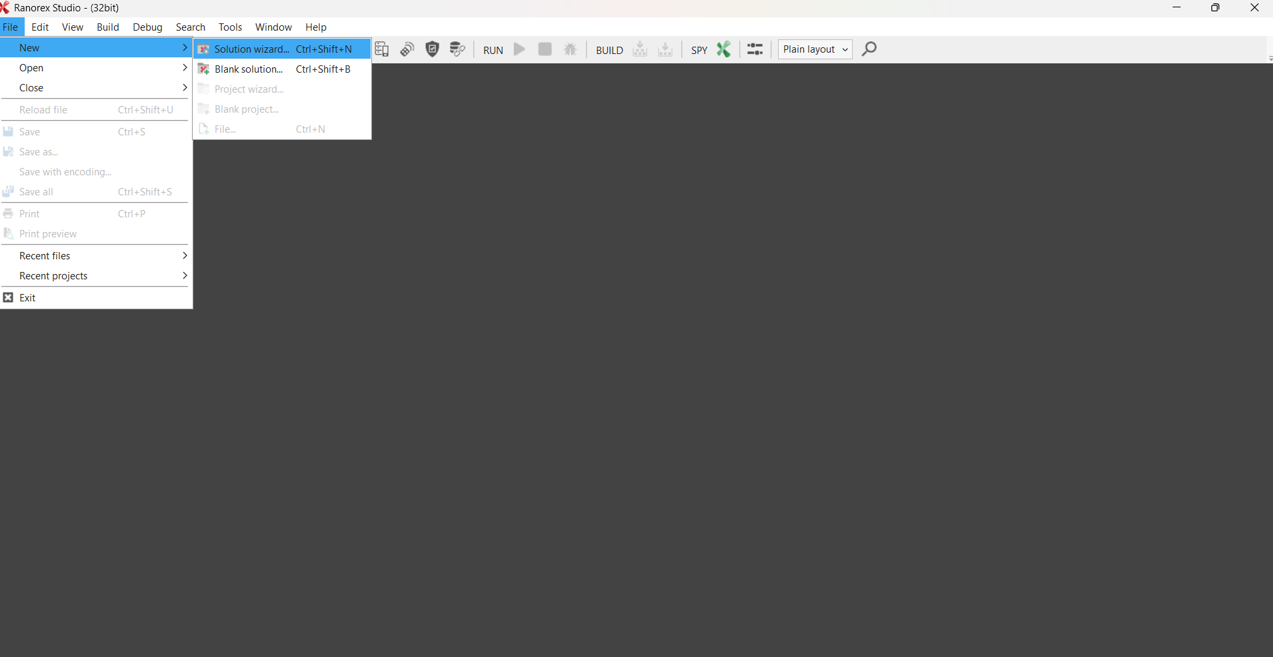Minimize the Ranorex Studio window
This screenshot has height=657, width=1273.
pos(1177,7)
